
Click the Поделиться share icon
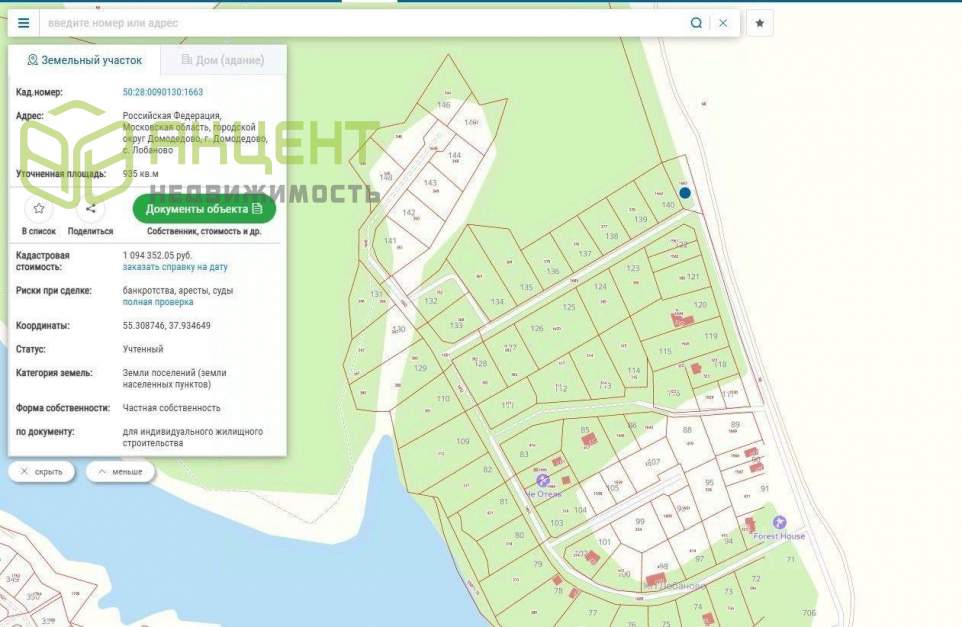tap(90, 209)
